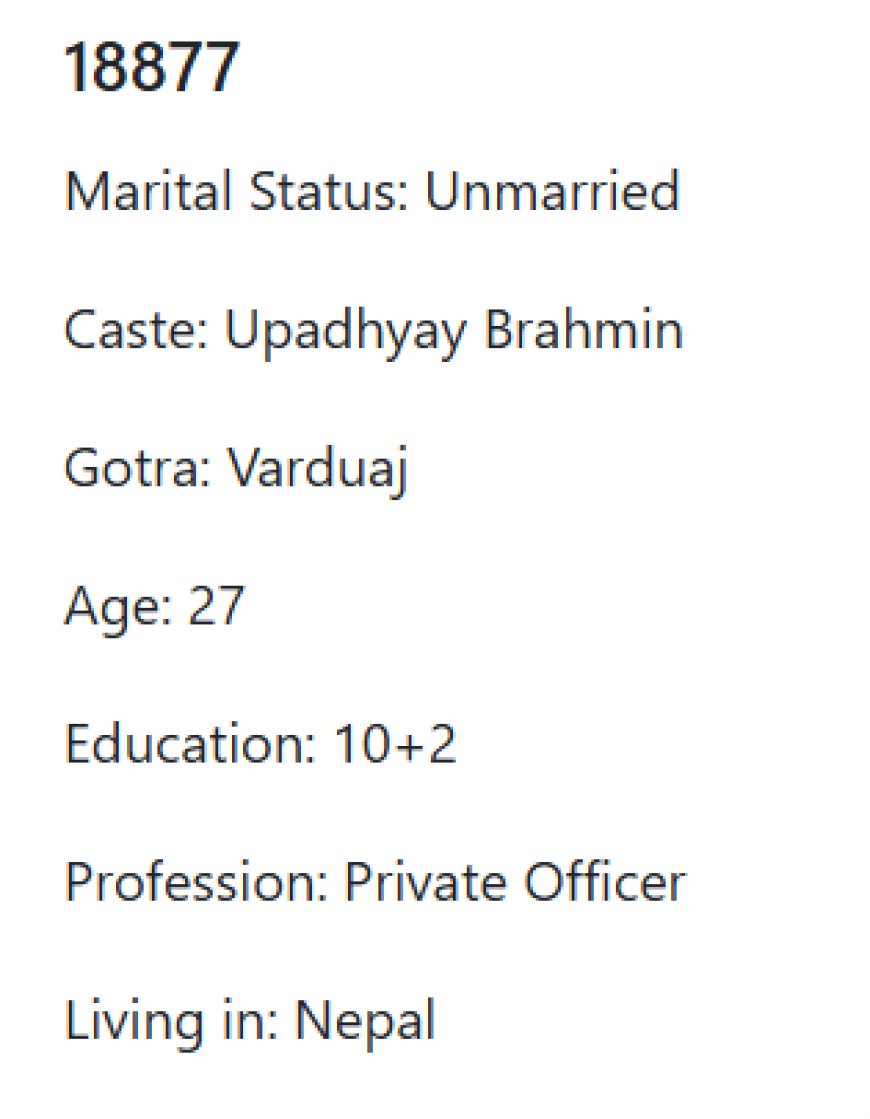The image size is (870, 1119).
Task: Click the word Living
Action: tap(134, 1023)
